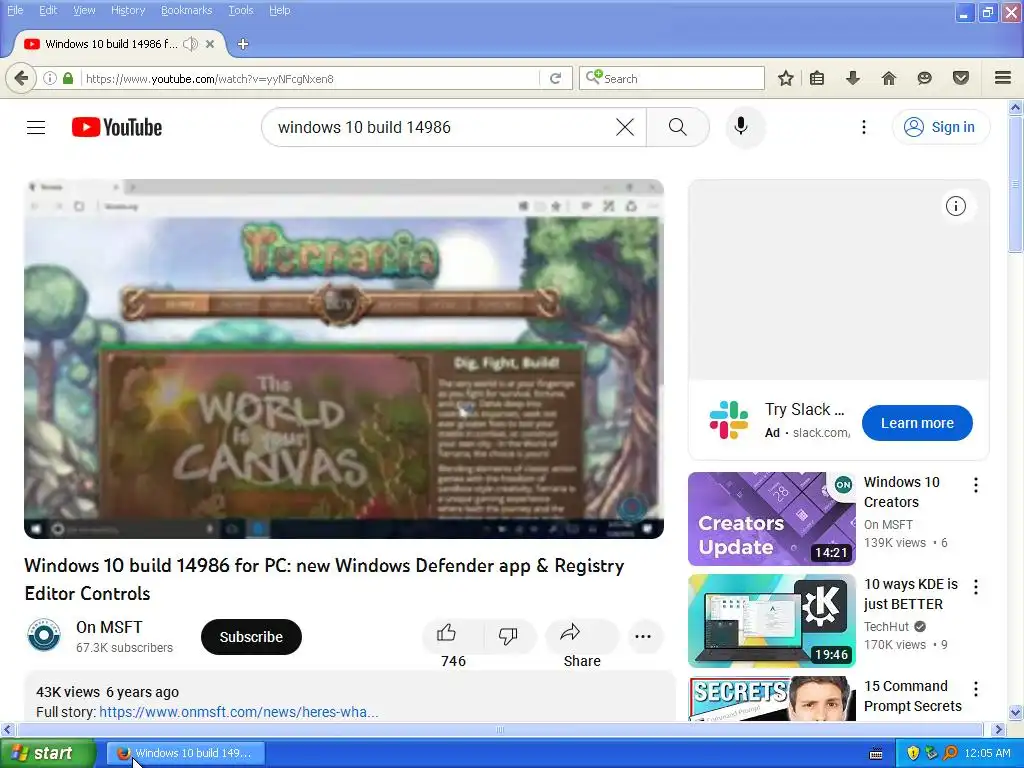The height and width of the screenshot is (768, 1024).
Task: Open Try Slack ad title
Action: (805, 409)
